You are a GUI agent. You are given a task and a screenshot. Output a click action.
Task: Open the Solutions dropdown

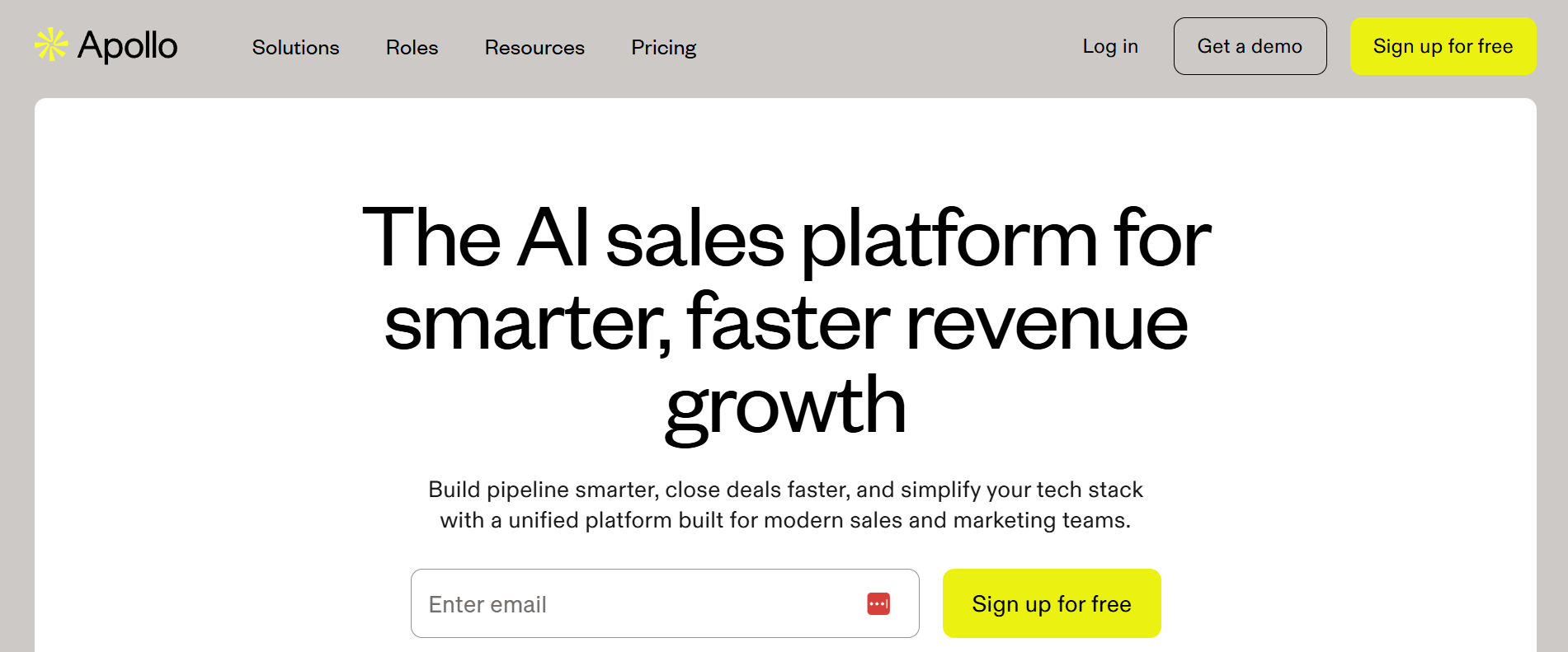coord(295,47)
